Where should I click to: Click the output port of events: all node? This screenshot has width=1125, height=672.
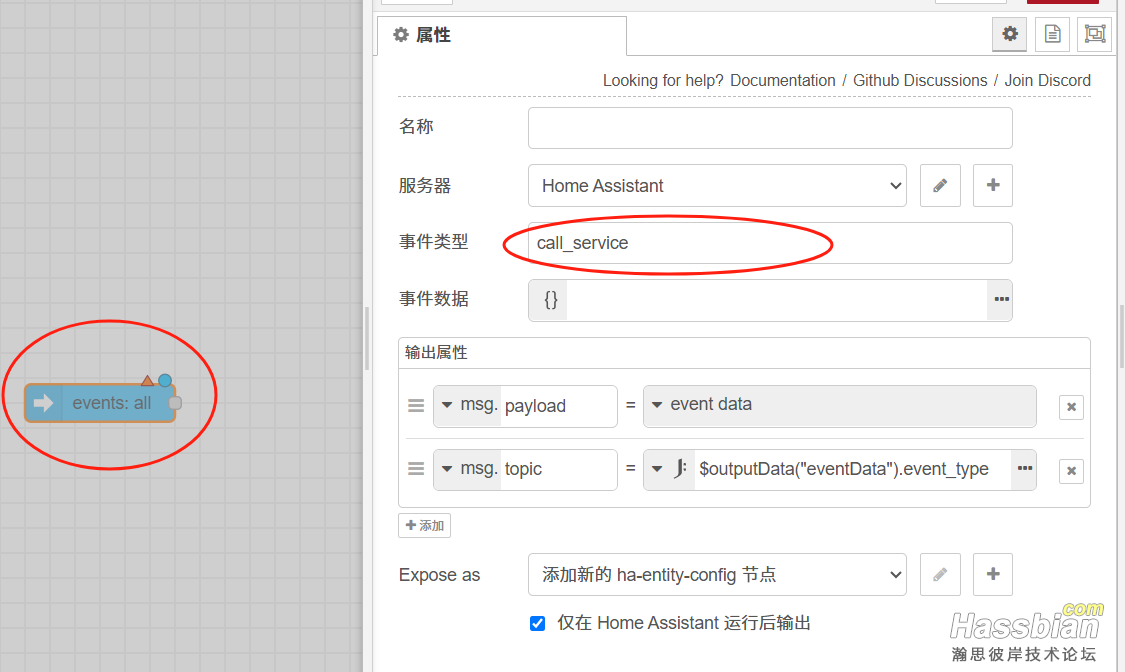pyautogui.click(x=175, y=403)
